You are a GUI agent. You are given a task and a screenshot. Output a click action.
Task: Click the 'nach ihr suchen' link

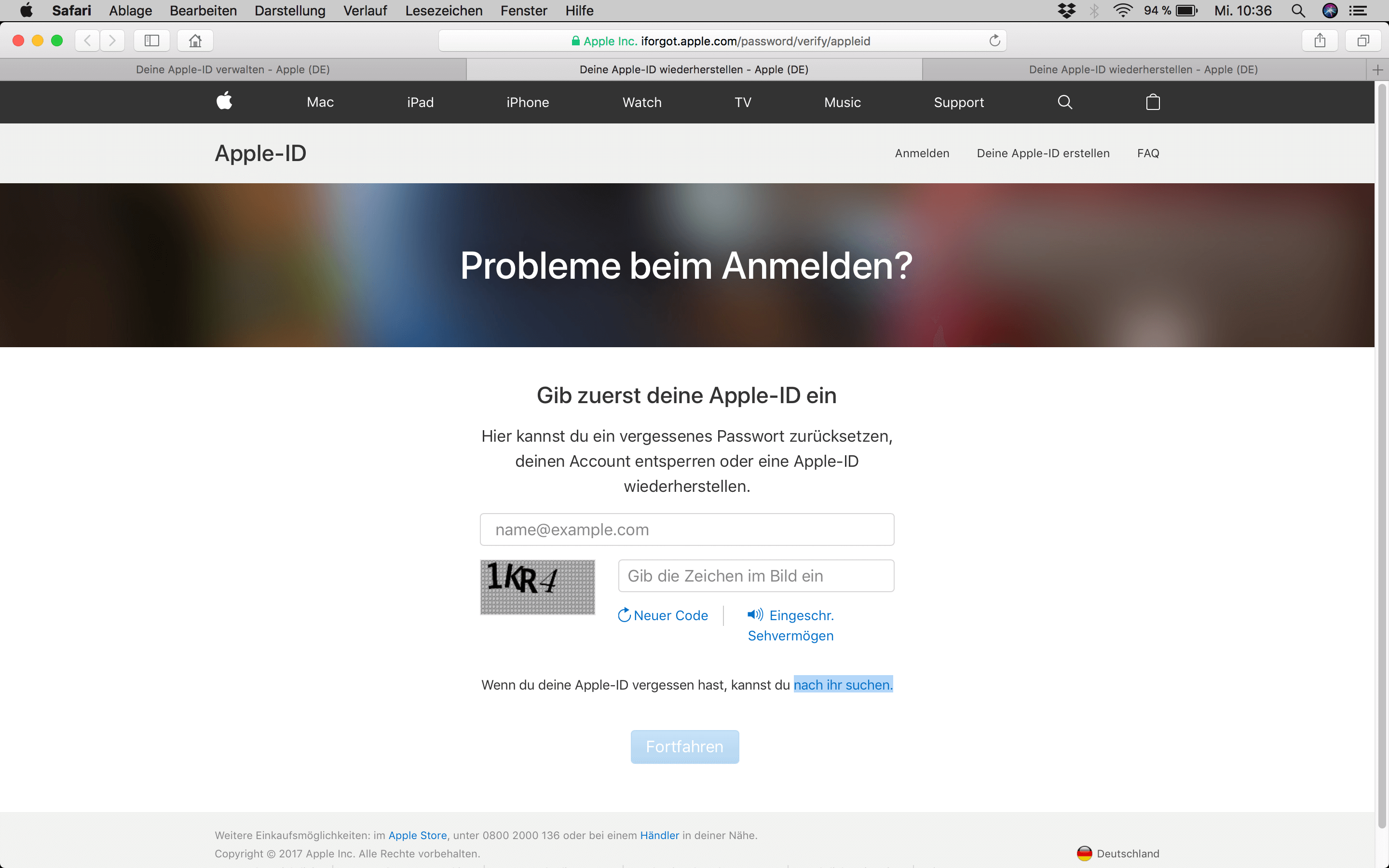point(843,685)
